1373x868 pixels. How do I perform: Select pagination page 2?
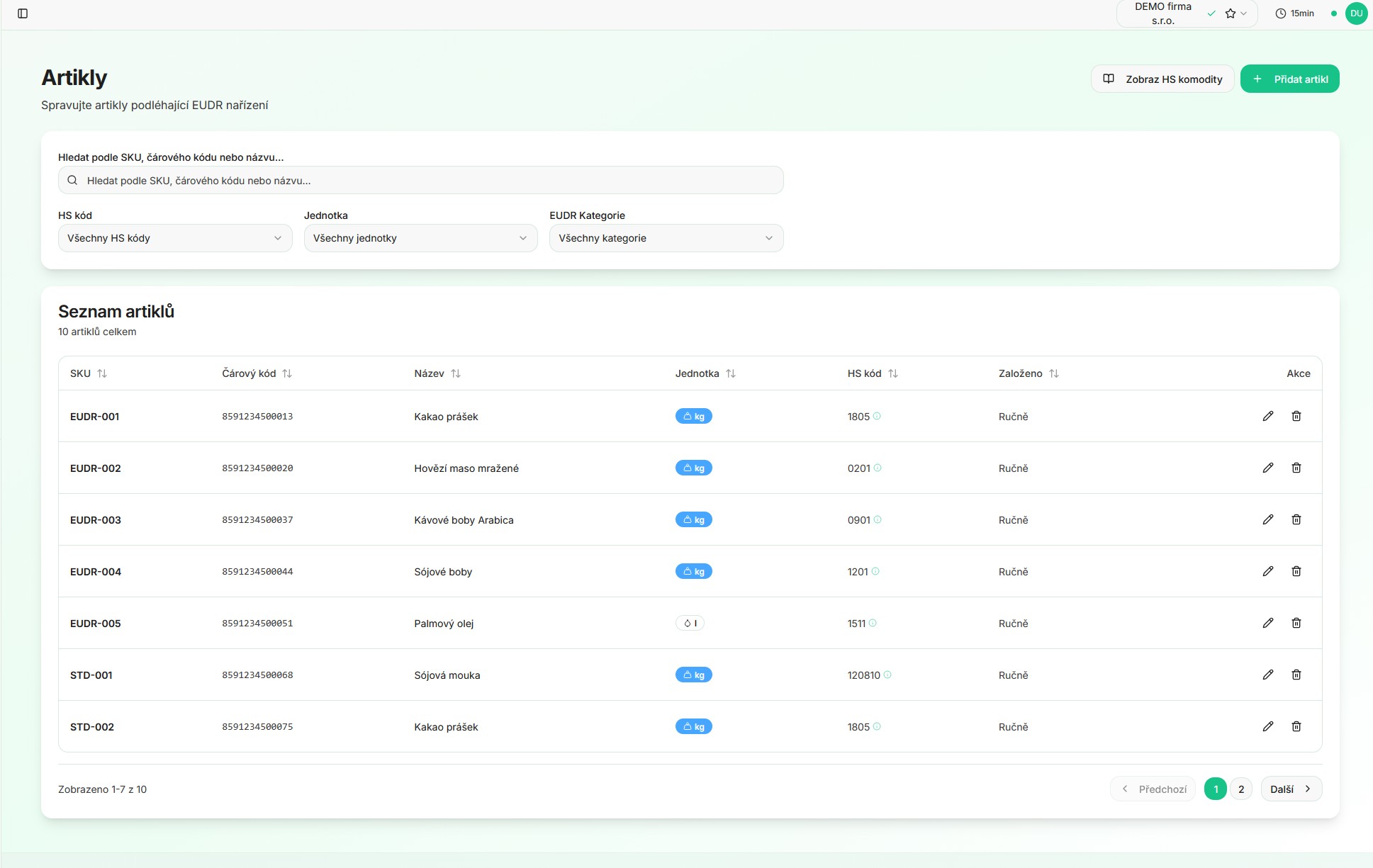1240,788
